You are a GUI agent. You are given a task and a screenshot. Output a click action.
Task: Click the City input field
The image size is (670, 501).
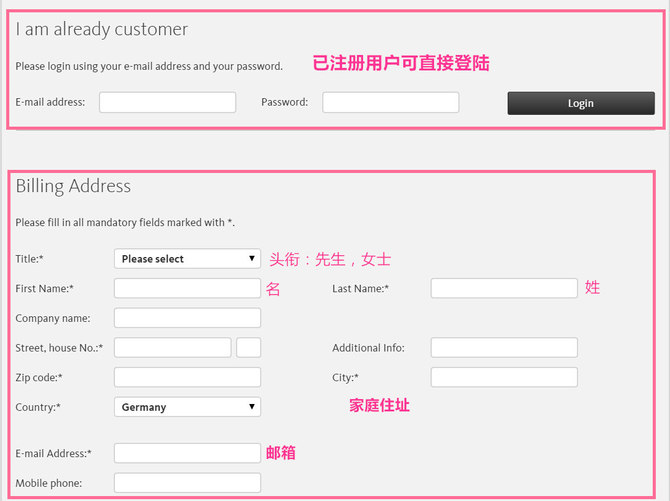point(504,377)
